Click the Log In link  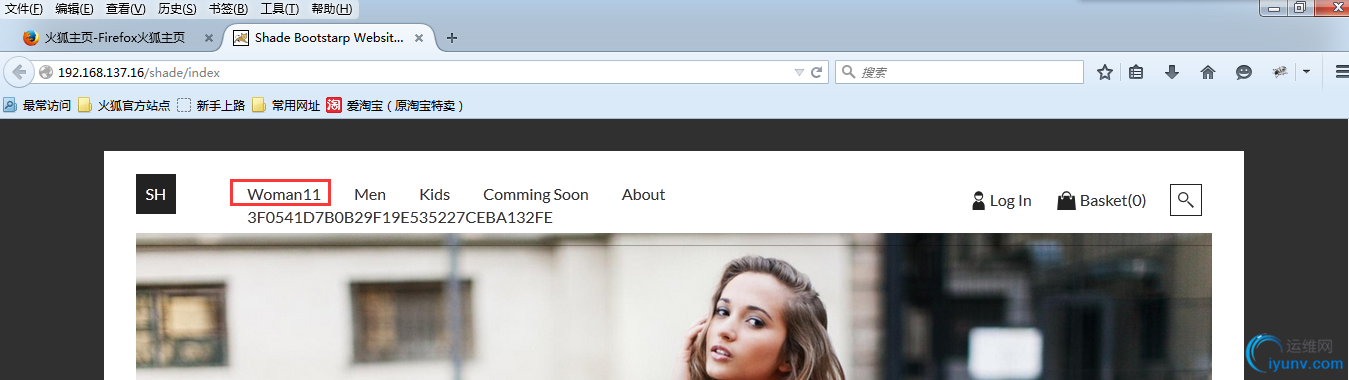[x=1002, y=201]
